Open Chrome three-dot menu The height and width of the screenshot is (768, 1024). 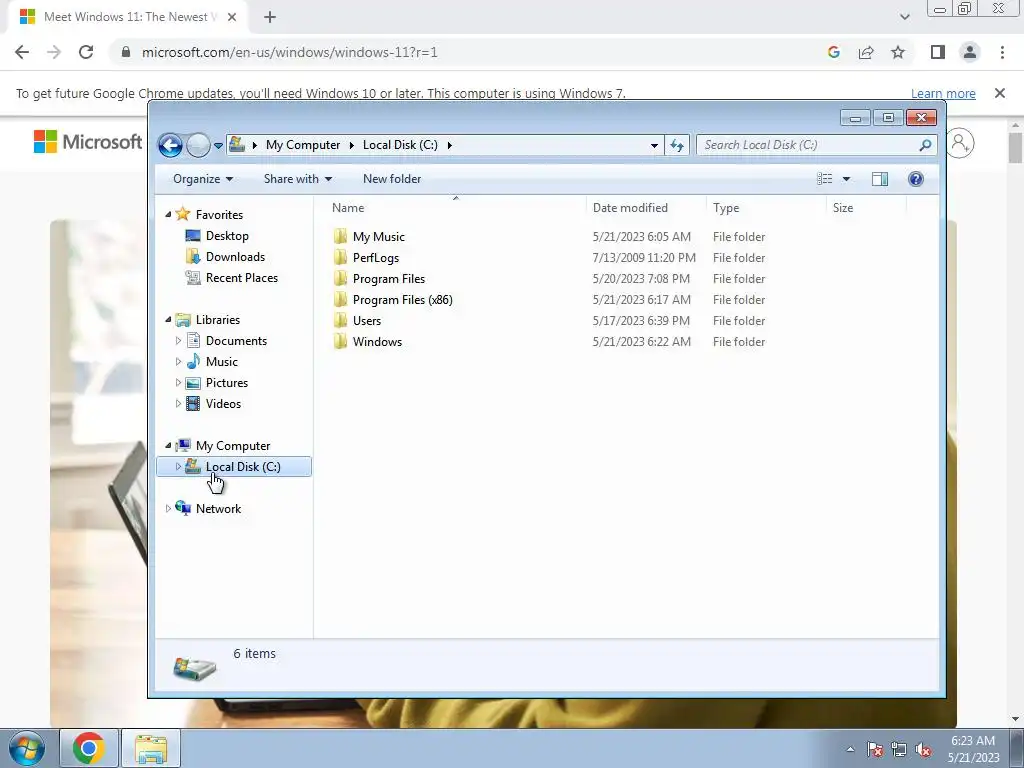click(x=1002, y=52)
